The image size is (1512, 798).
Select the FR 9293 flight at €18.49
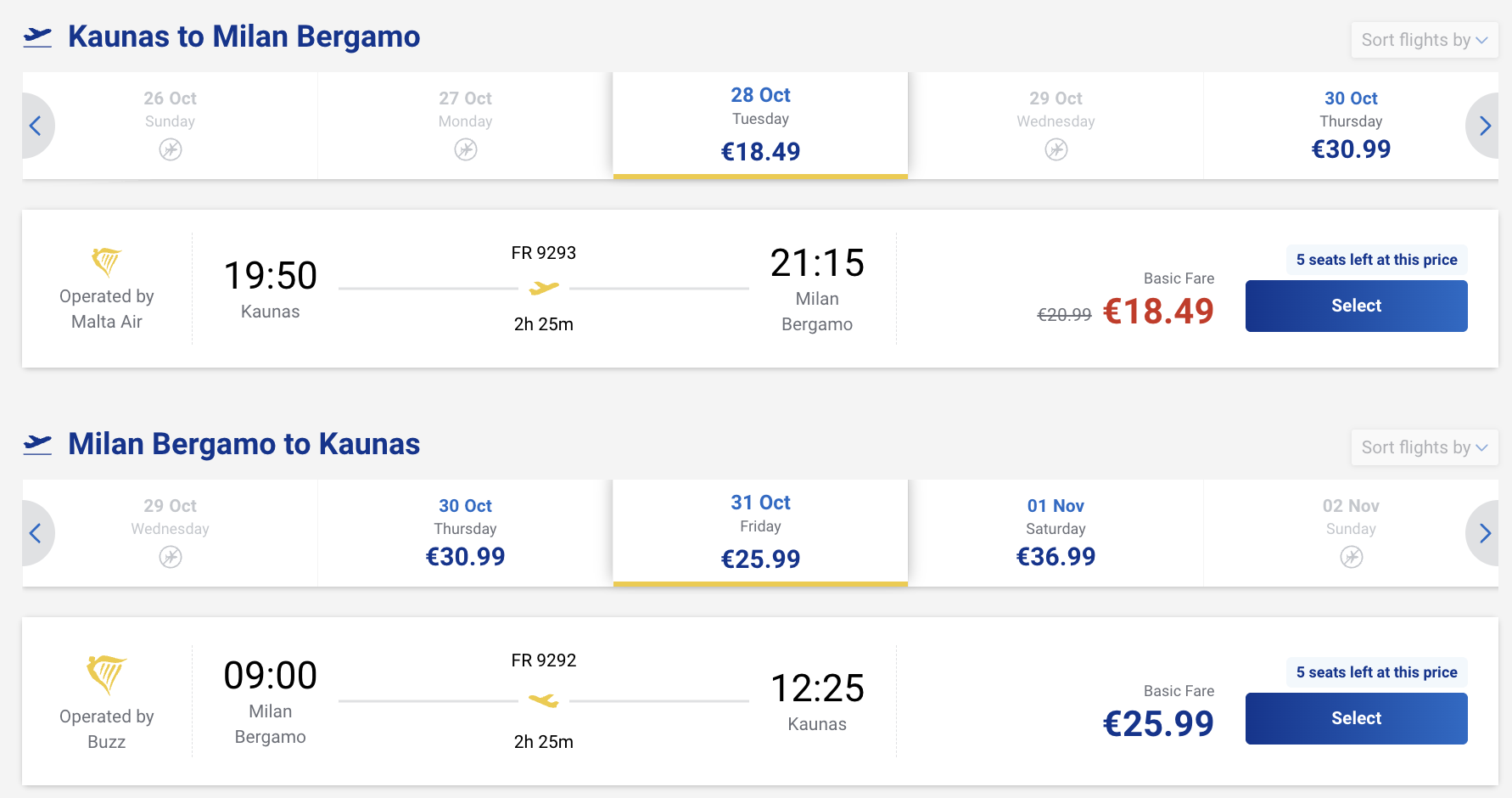coord(1356,306)
